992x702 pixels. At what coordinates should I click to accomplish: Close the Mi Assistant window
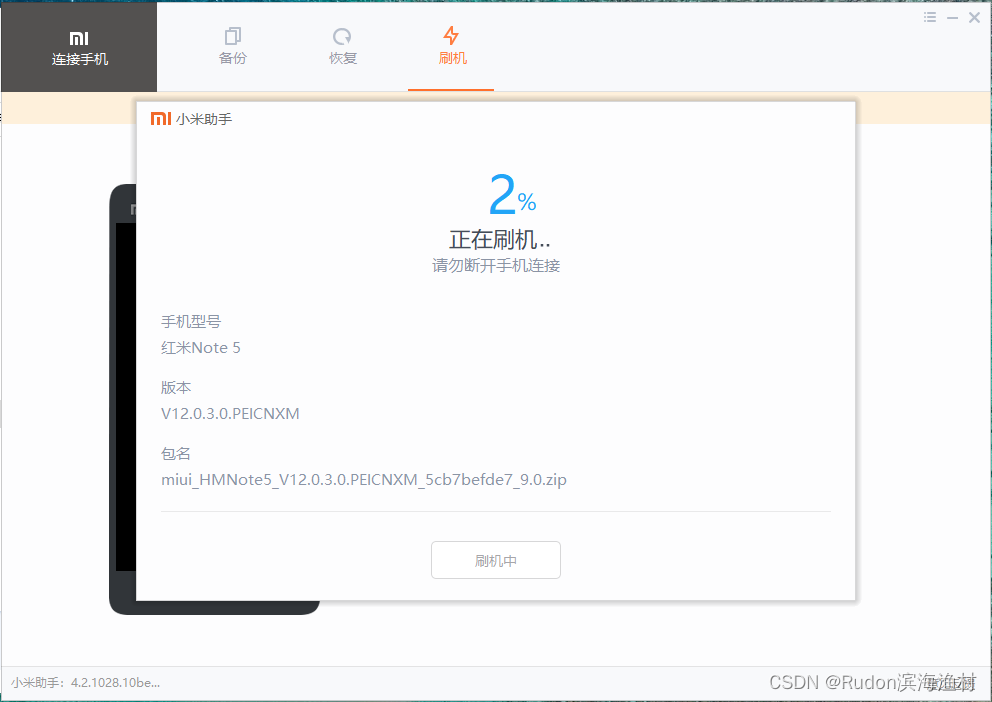[x=974, y=18]
